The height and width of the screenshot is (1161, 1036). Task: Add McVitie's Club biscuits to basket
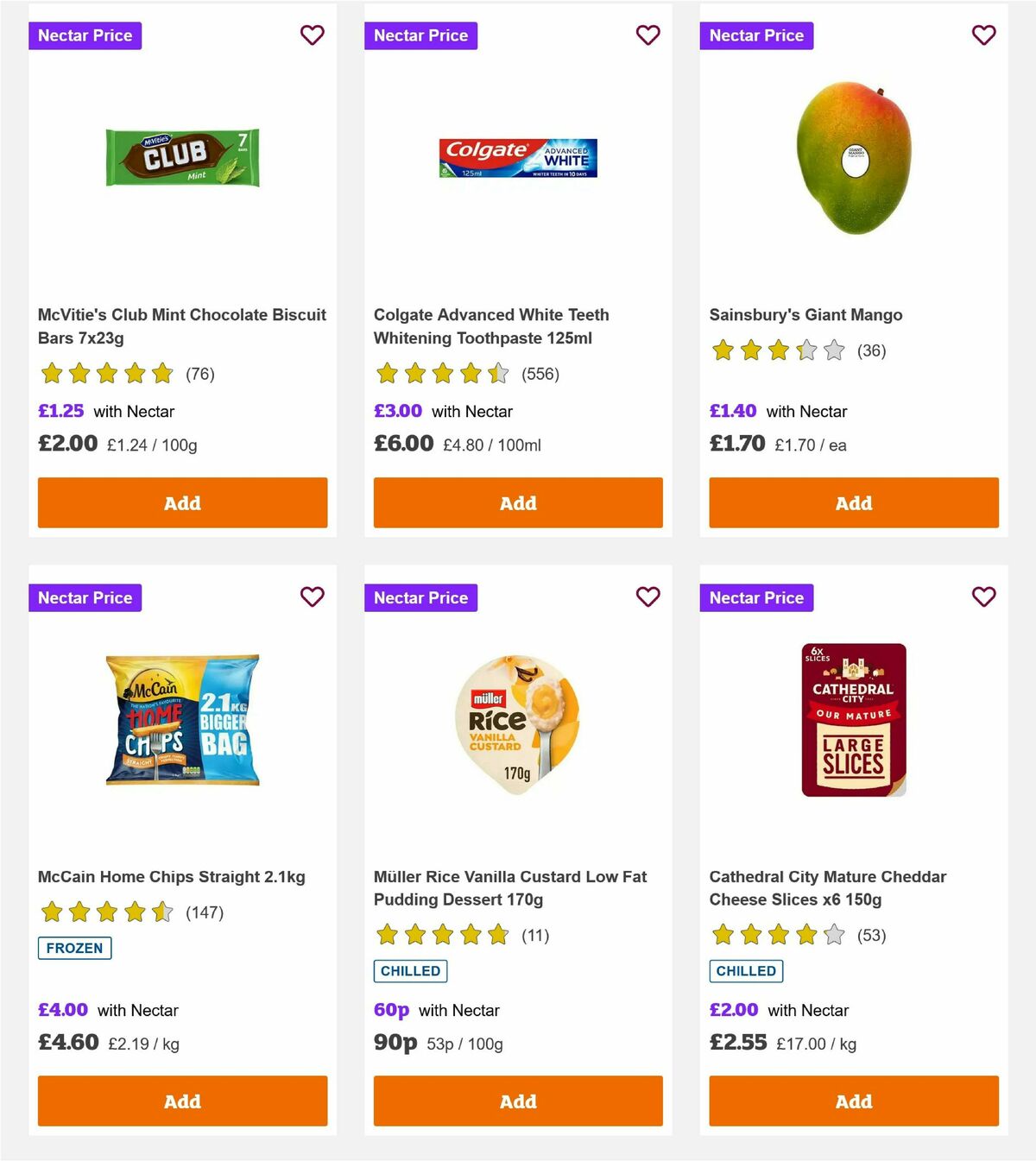pos(182,502)
